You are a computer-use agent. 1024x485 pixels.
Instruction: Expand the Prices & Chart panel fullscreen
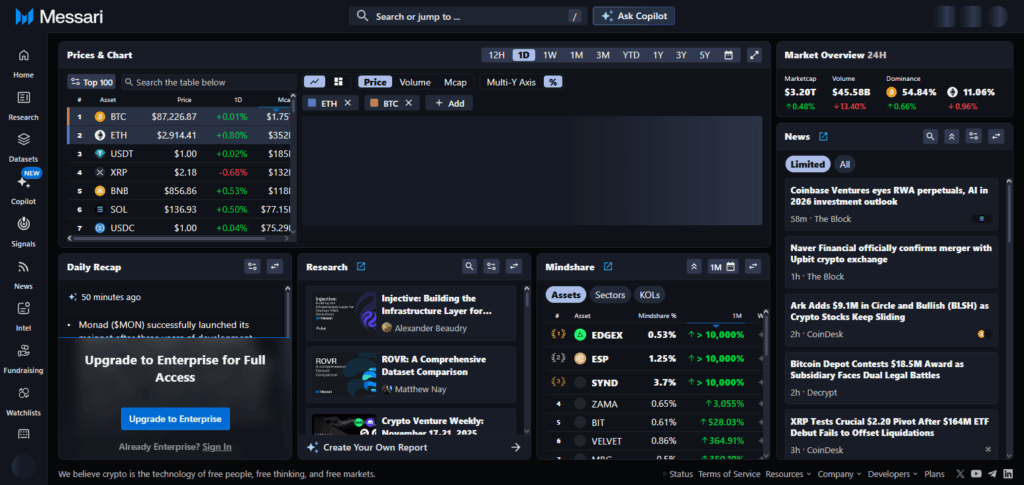tap(755, 55)
